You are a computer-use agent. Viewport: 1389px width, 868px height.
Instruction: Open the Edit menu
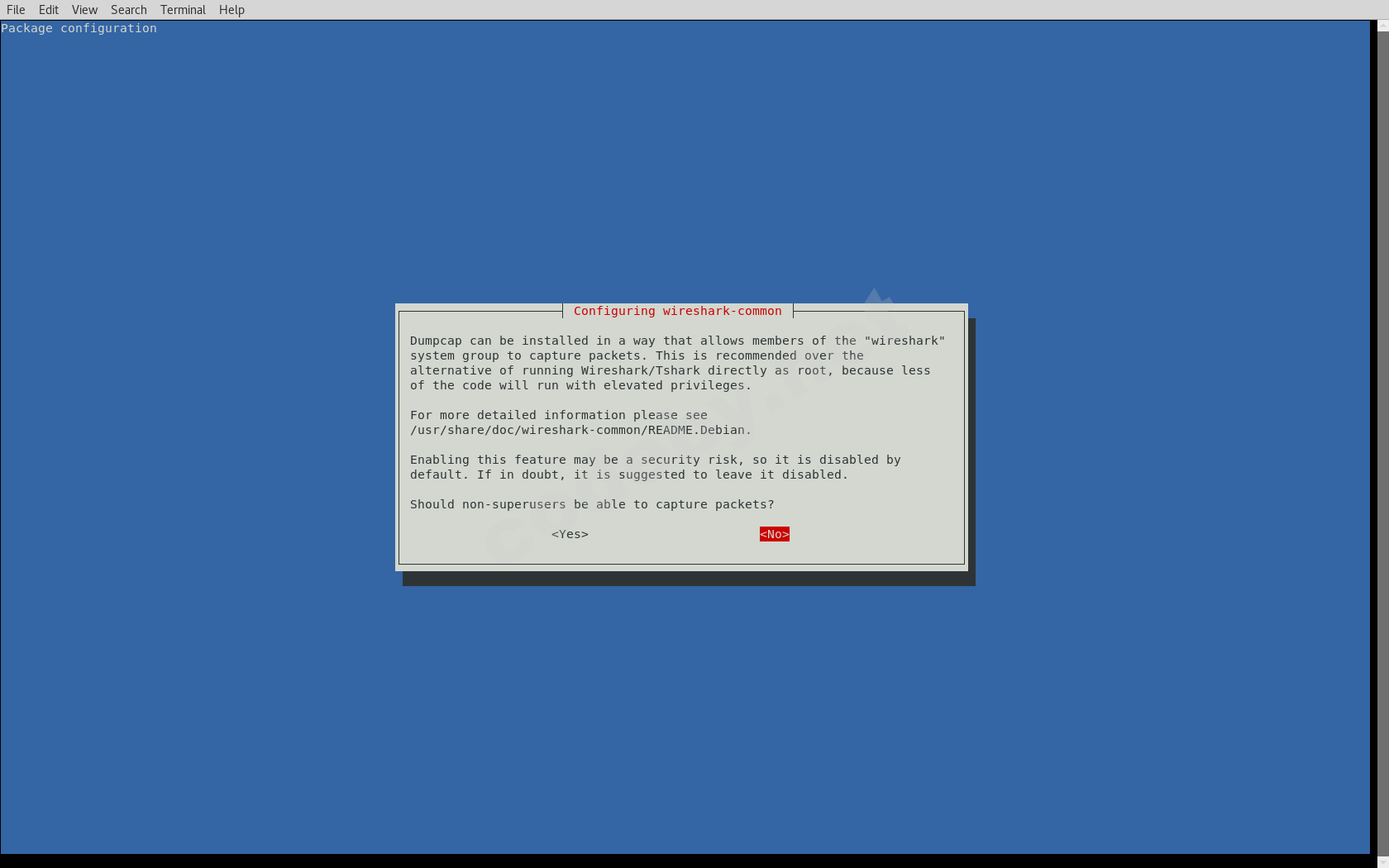pos(48,9)
